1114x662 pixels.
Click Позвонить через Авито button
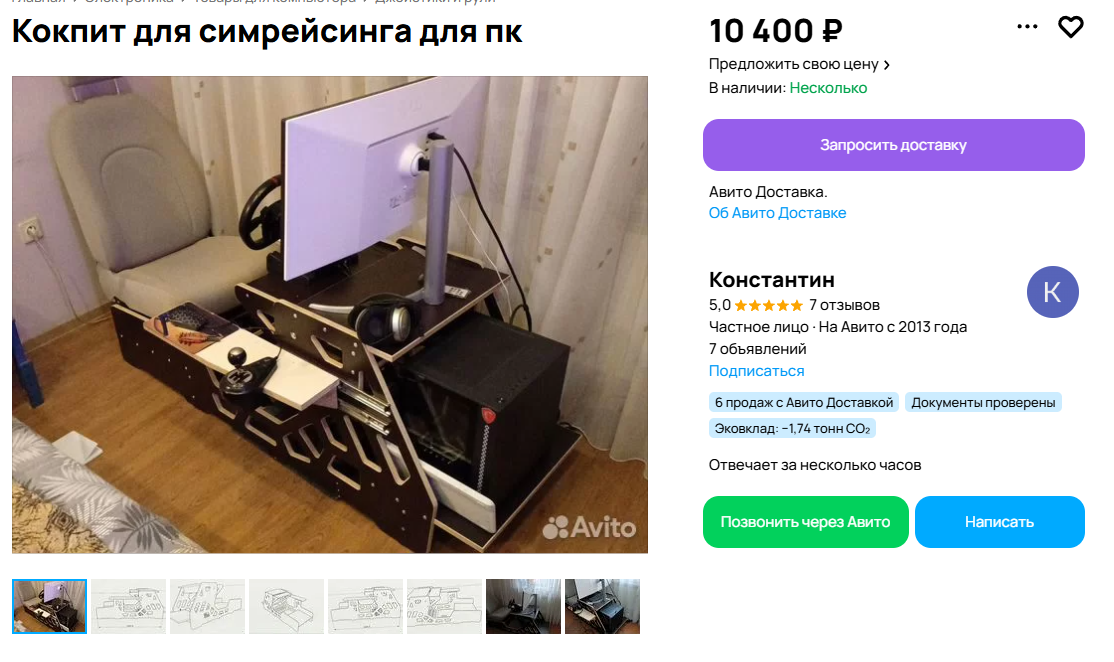click(806, 522)
